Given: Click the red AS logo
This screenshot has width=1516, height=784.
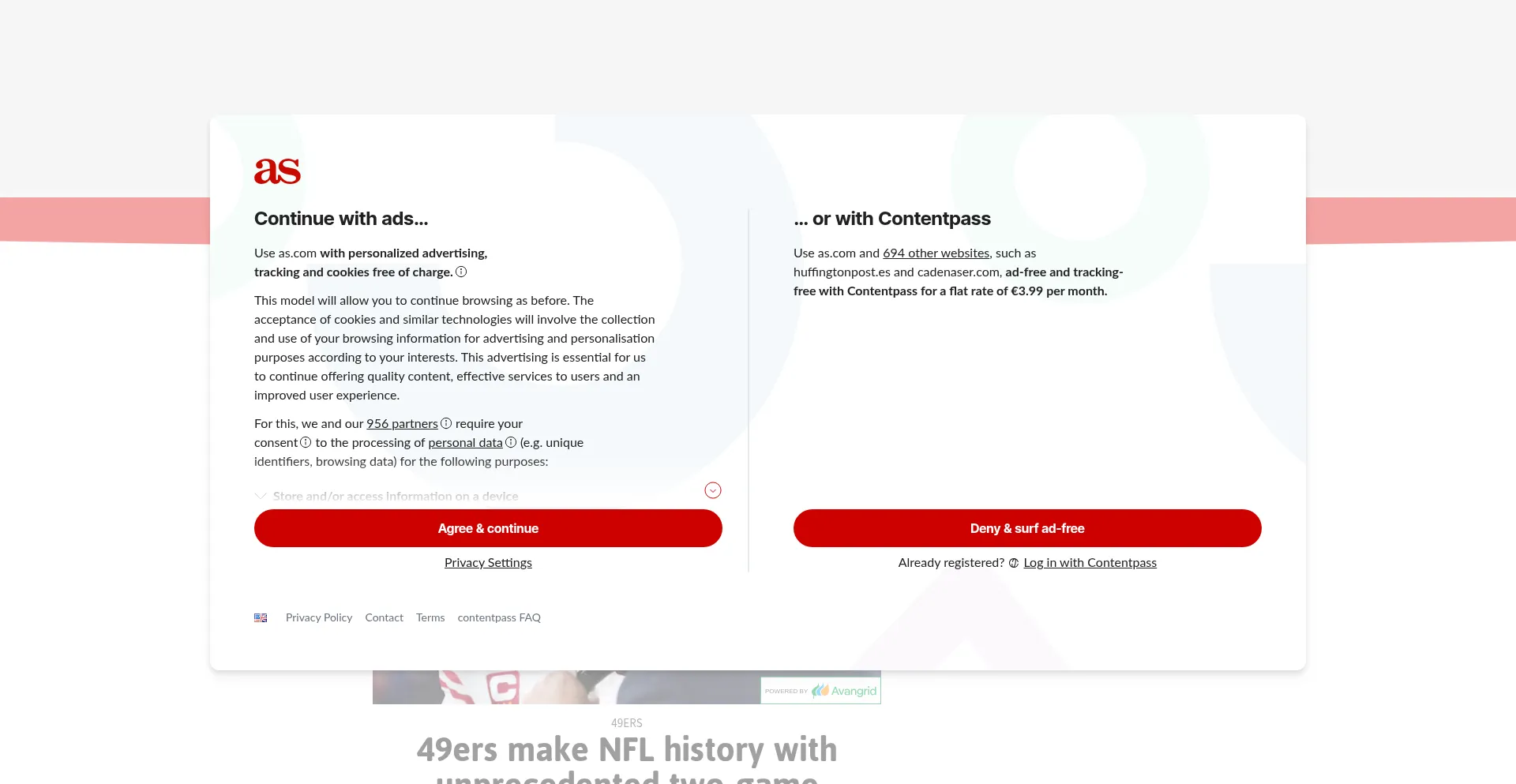Looking at the screenshot, I should tap(277, 171).
